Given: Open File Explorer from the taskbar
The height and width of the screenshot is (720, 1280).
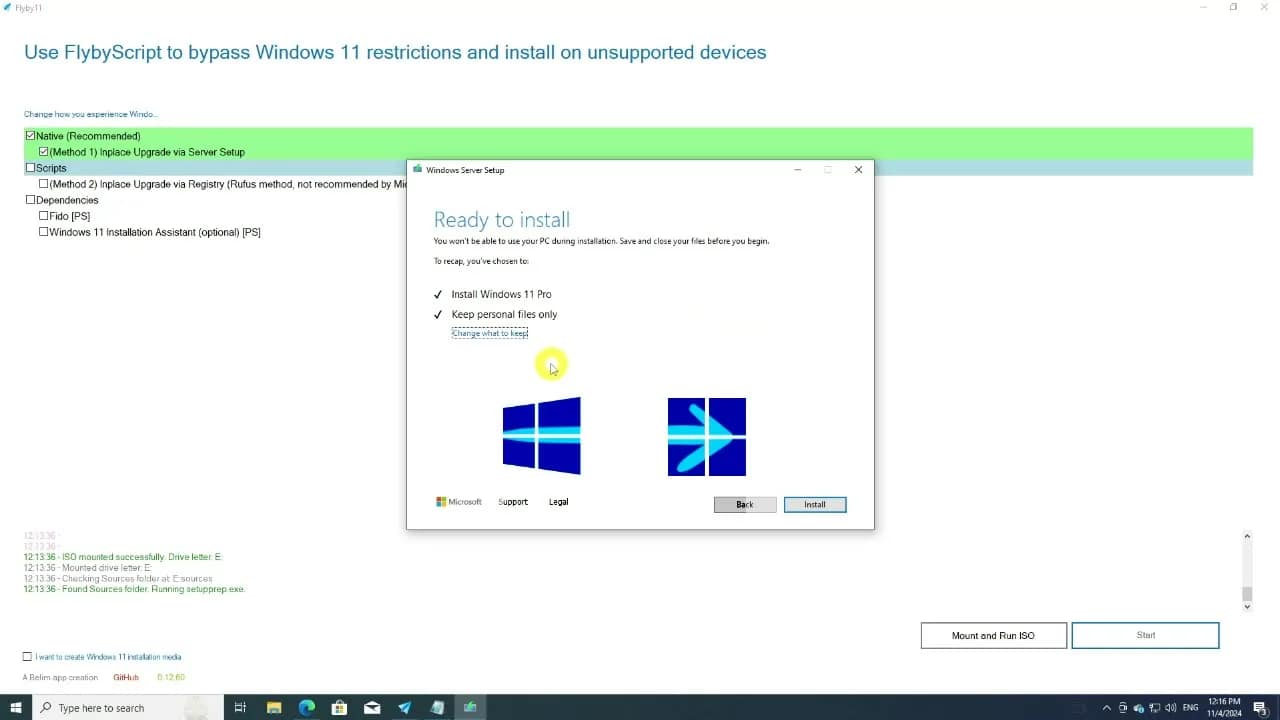Looking at the screenshot, I should click(x=274, y=707).
